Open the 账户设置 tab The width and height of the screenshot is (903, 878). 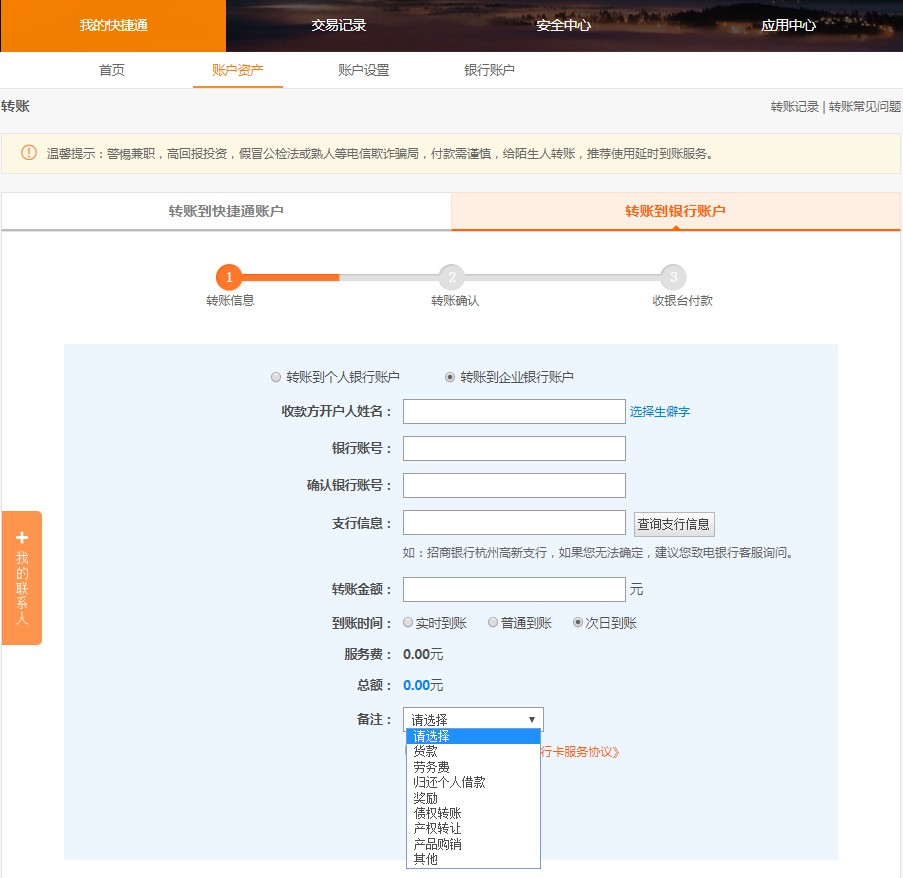(363, 70)
